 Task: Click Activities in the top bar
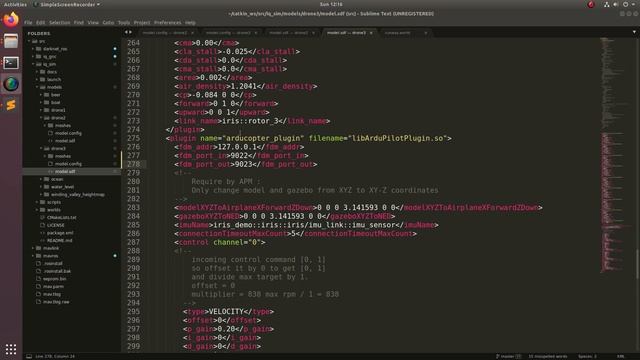click(15, 4)
